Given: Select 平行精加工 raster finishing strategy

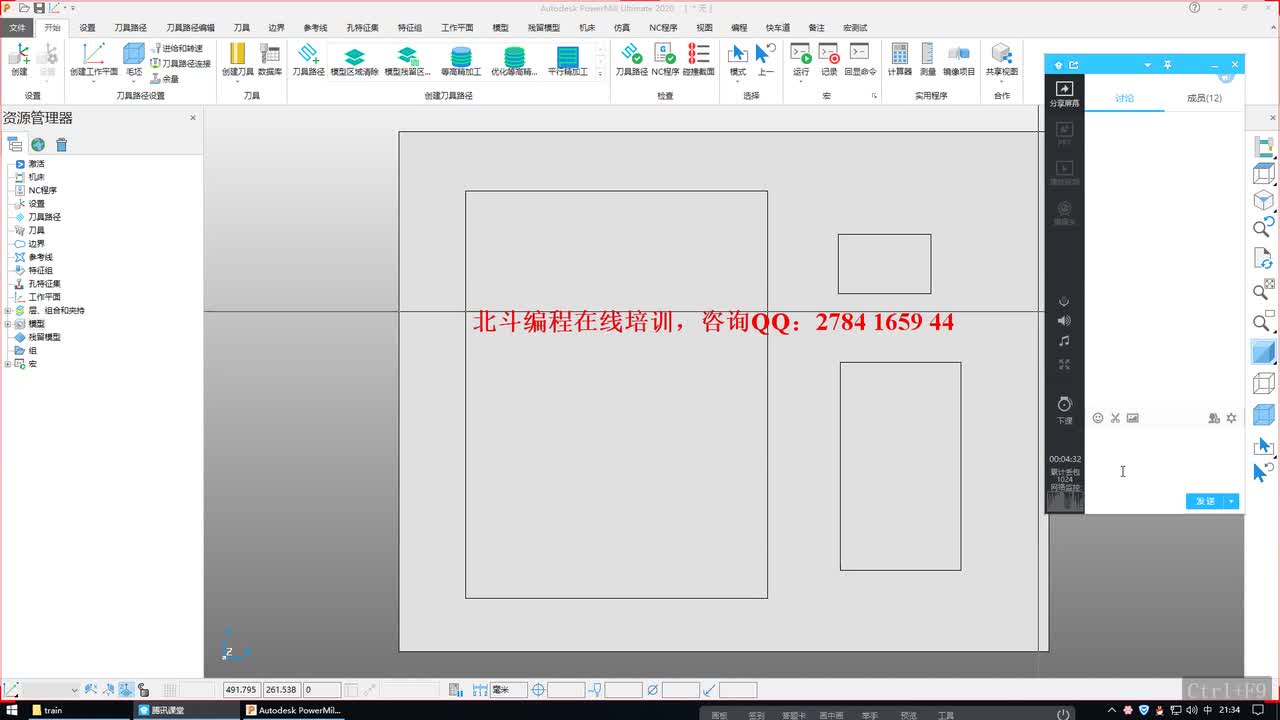Looking at the screenshot, I should [x=567, y=61].
